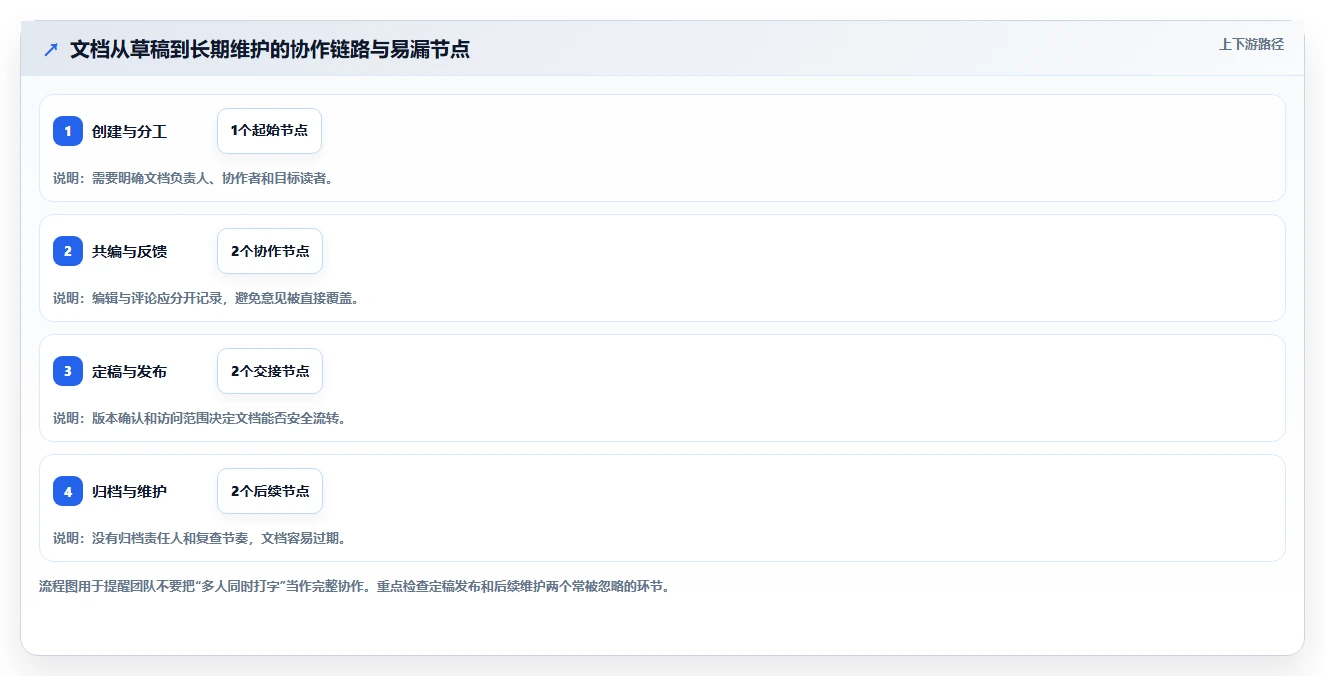This screenshot has height=676, width=1325.
Task: Click the title 文档从草稿到长期维护的协作链路与易漏节点
Action: 270,49
